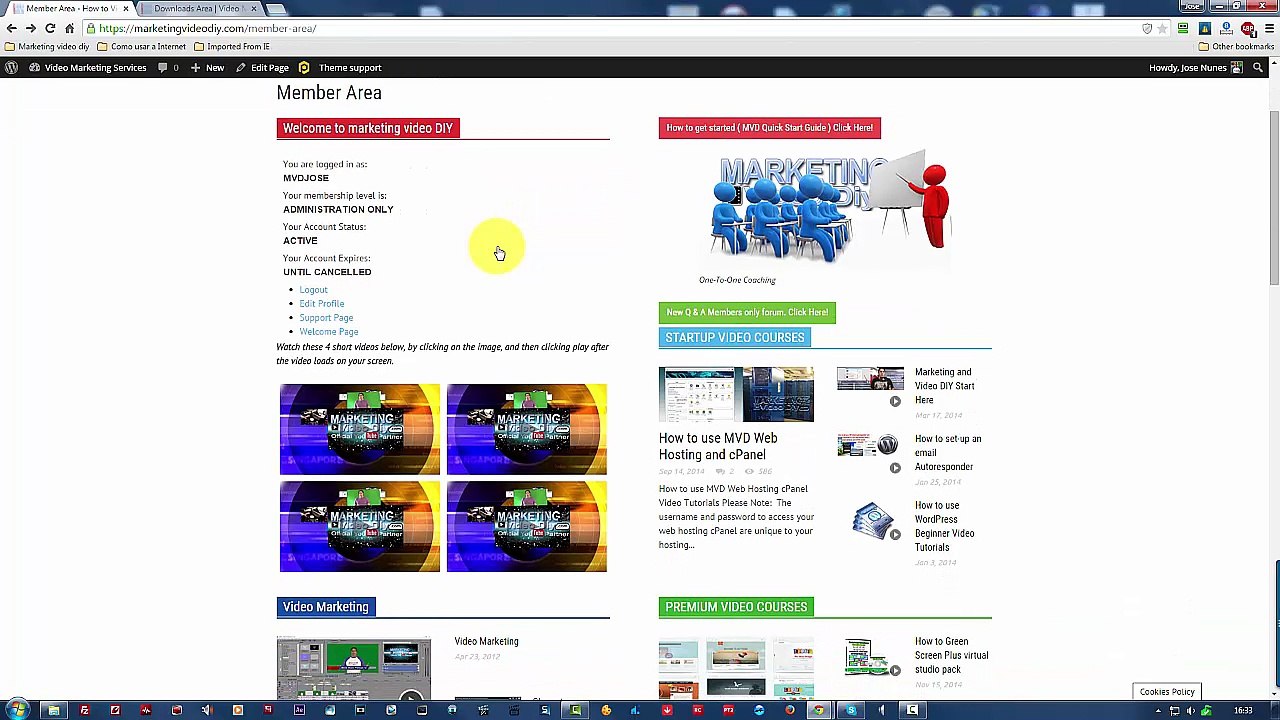Open a new browser tab
Viewport: 1280px width, 720px height.
pyautogui.click(x=277, y=9)
